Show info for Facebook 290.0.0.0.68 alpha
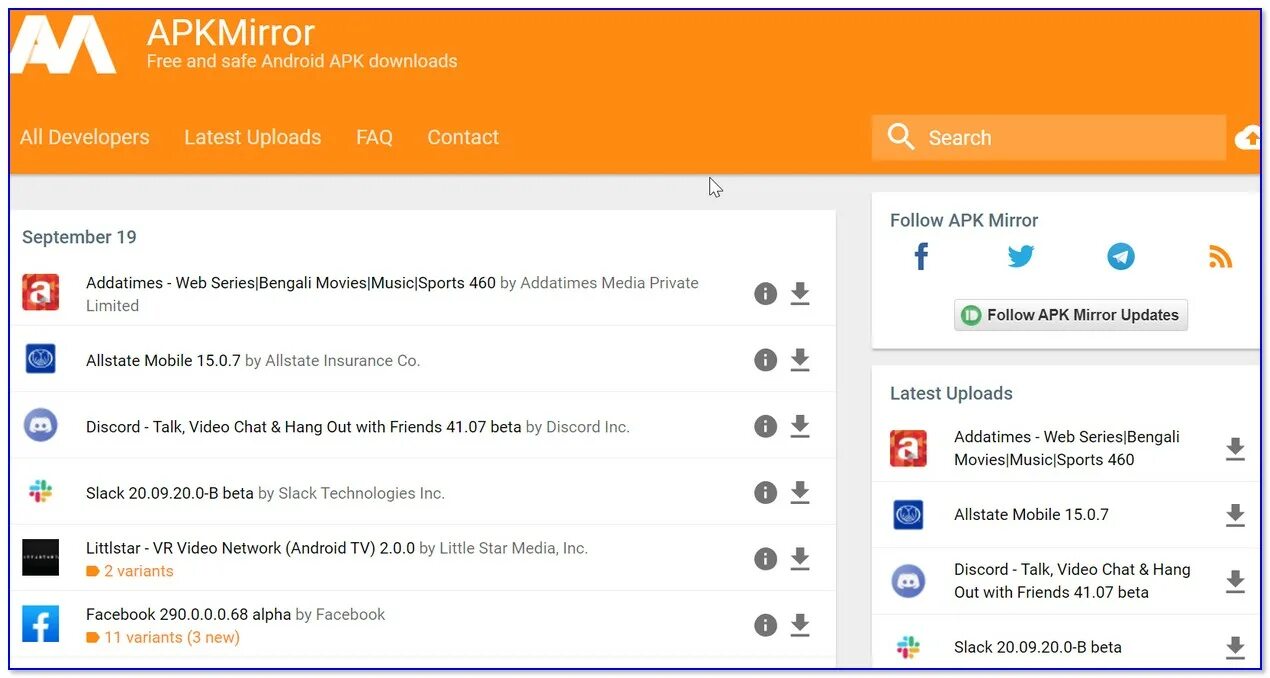 (765, 625)
